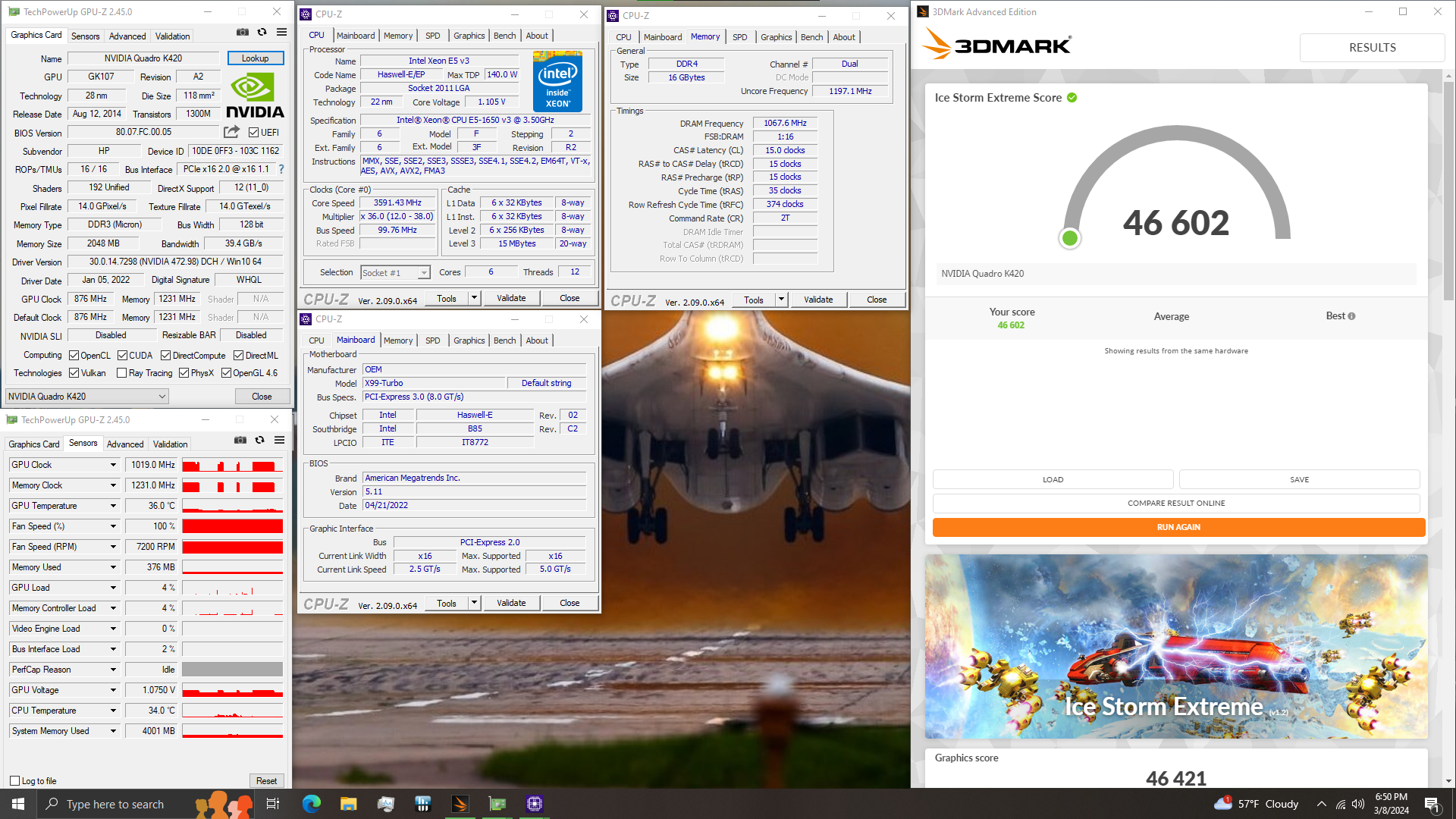Click the Intel Xeon inside logo in CPU-Z

tap(557, 81)
